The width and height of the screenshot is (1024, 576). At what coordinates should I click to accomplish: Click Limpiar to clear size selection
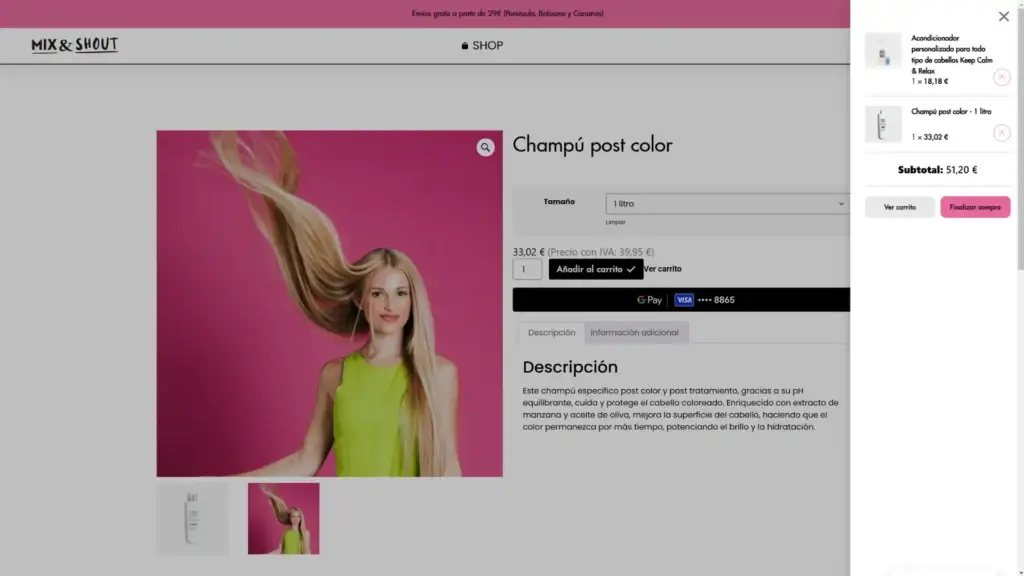(x=615, y=222)
